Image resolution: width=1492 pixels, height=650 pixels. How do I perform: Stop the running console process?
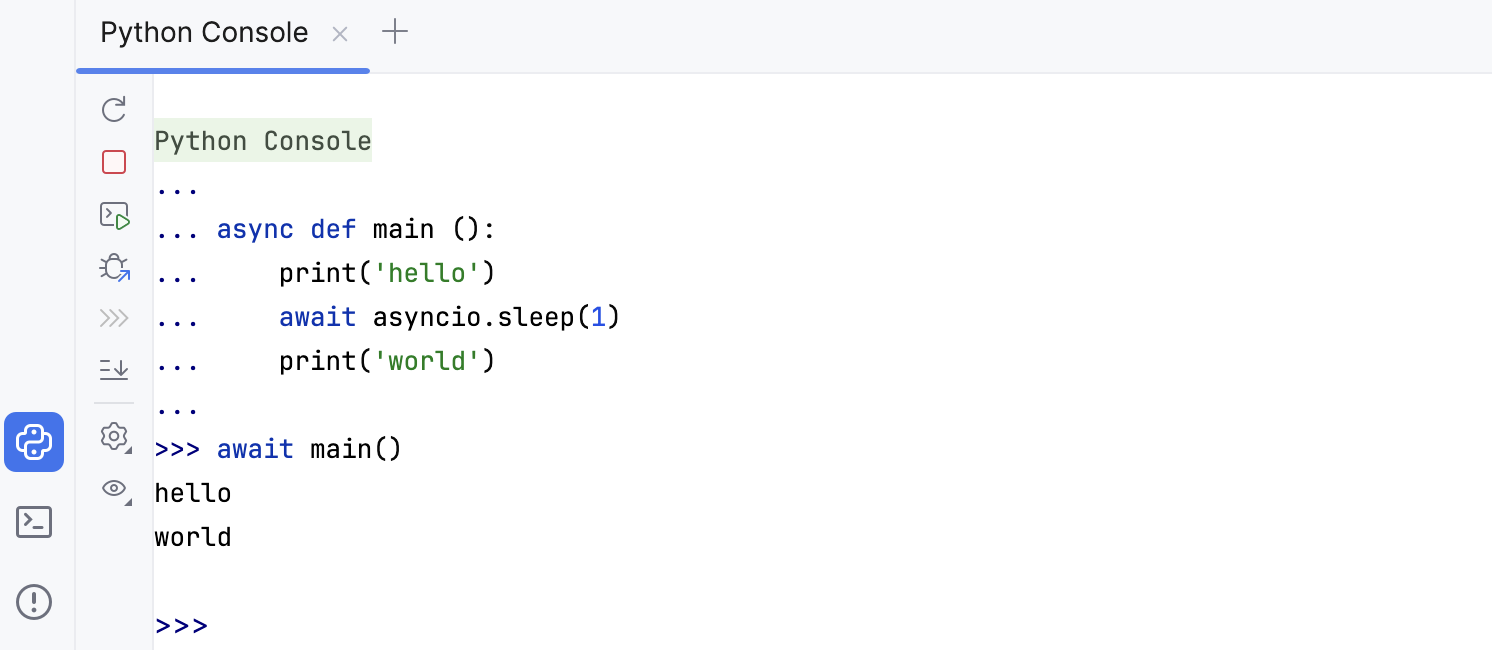tap(113, 161)
